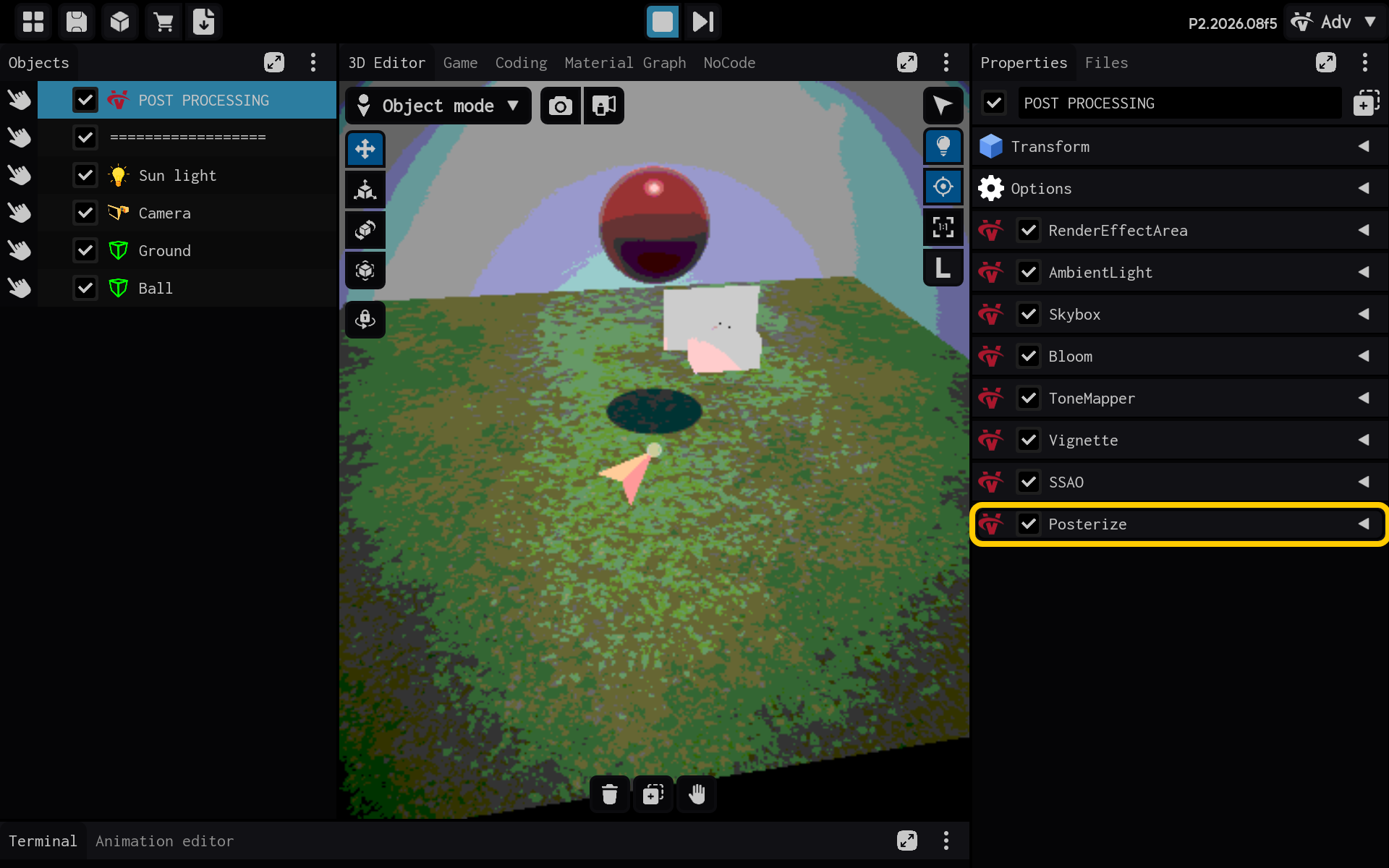Switch to the Files tab
Image resolution: width=1389 pixels, height=868 pixels.
(x=1106, y=63)
